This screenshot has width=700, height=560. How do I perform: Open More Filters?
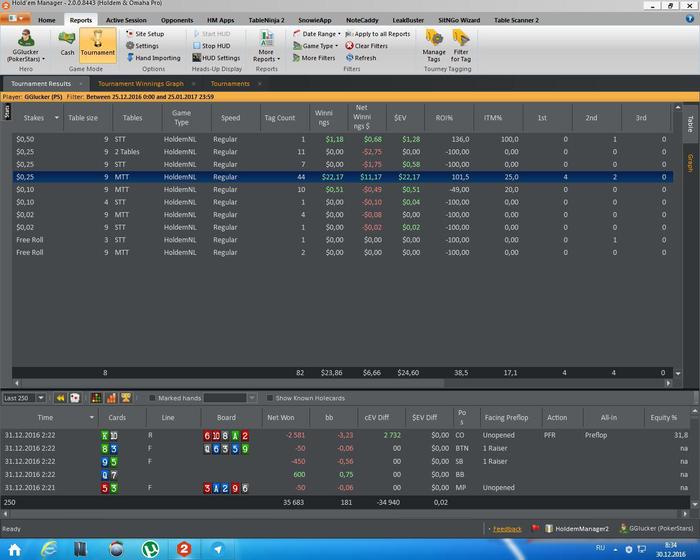pyautogui.click(x=314, y=58)
